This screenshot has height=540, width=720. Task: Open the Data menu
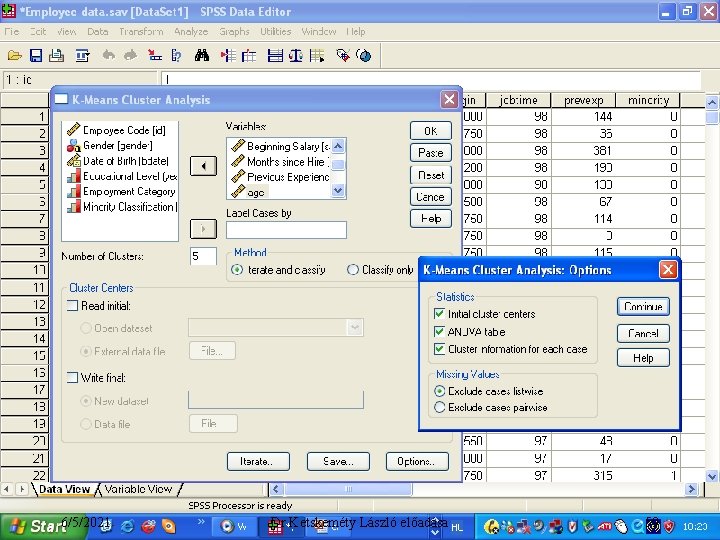click(x=97, y=32)
